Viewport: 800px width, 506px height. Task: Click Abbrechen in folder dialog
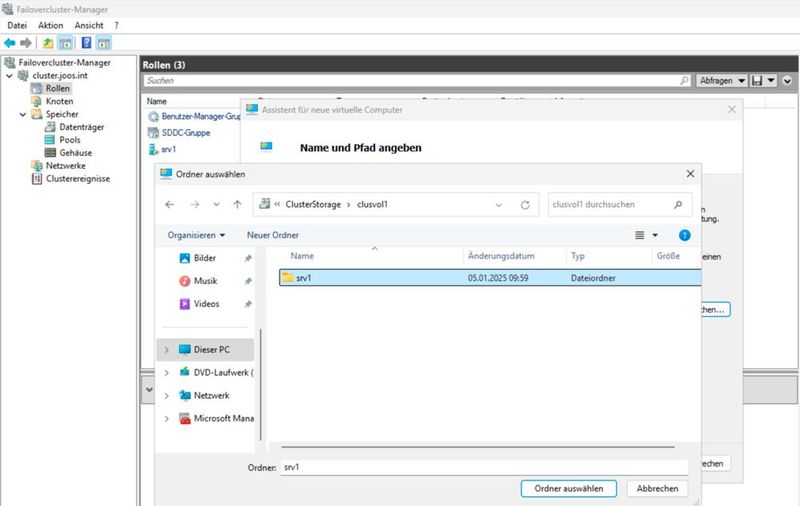(x=657, y=489)
